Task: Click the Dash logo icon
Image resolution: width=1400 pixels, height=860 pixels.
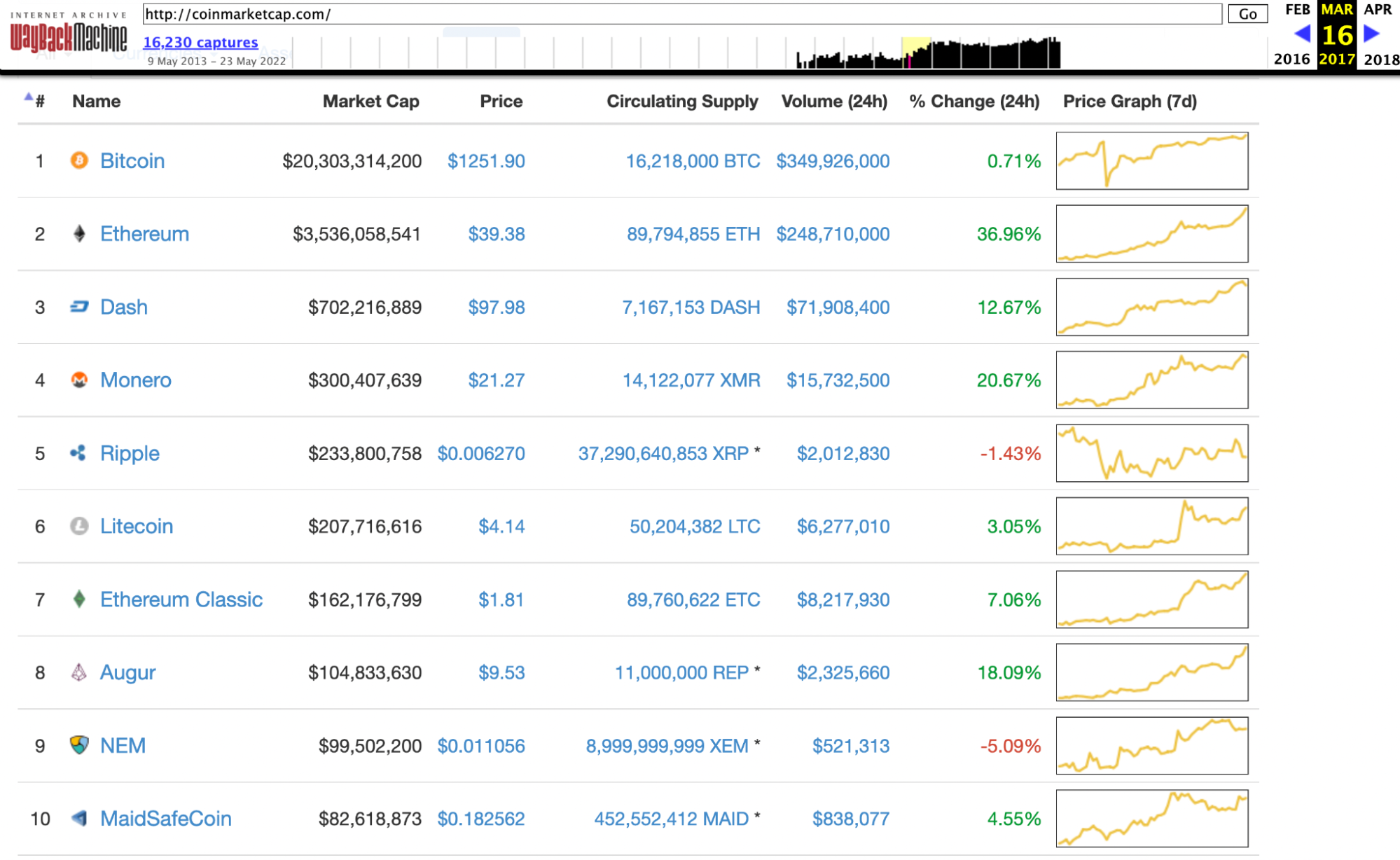Action: tap(79, 307)
